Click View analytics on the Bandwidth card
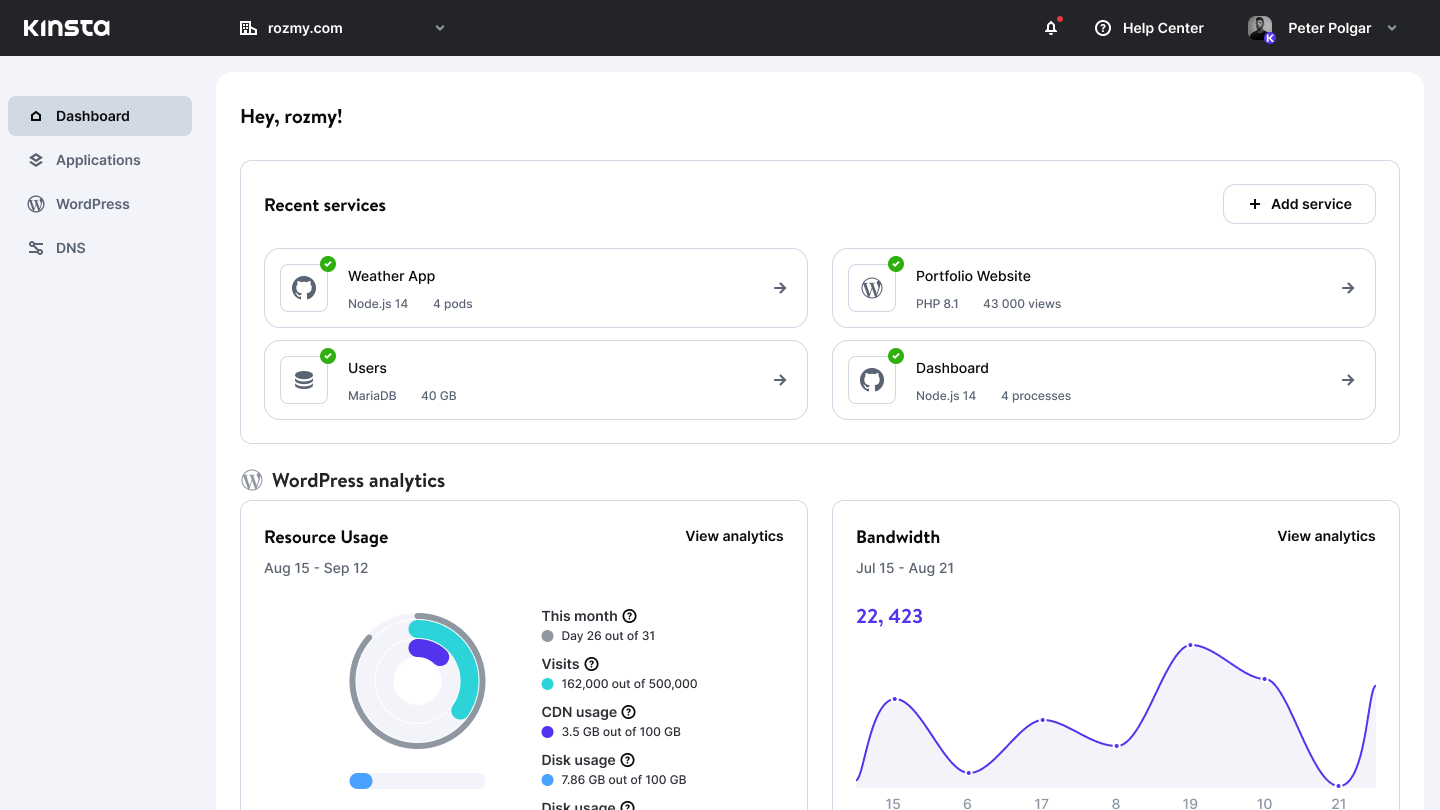This screenshot has height=810, width=1440. (1326, 536)
